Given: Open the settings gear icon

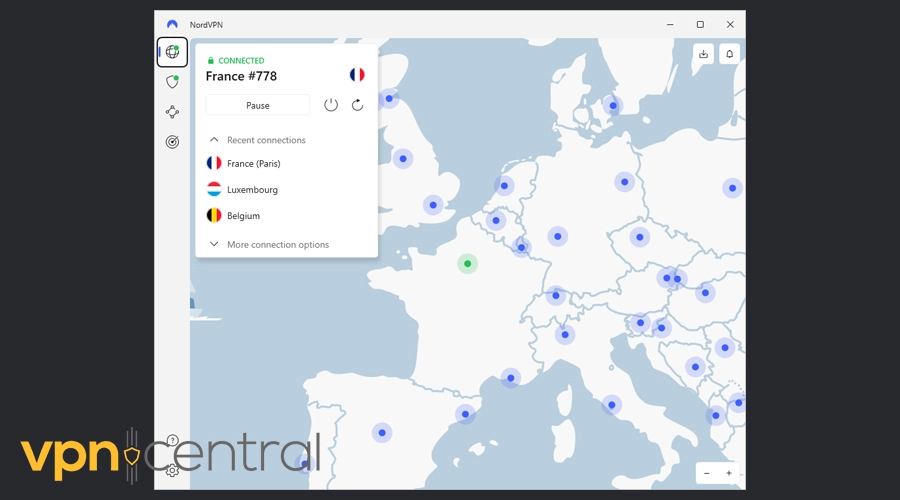Looking at the screenshot, I should 172,471.
